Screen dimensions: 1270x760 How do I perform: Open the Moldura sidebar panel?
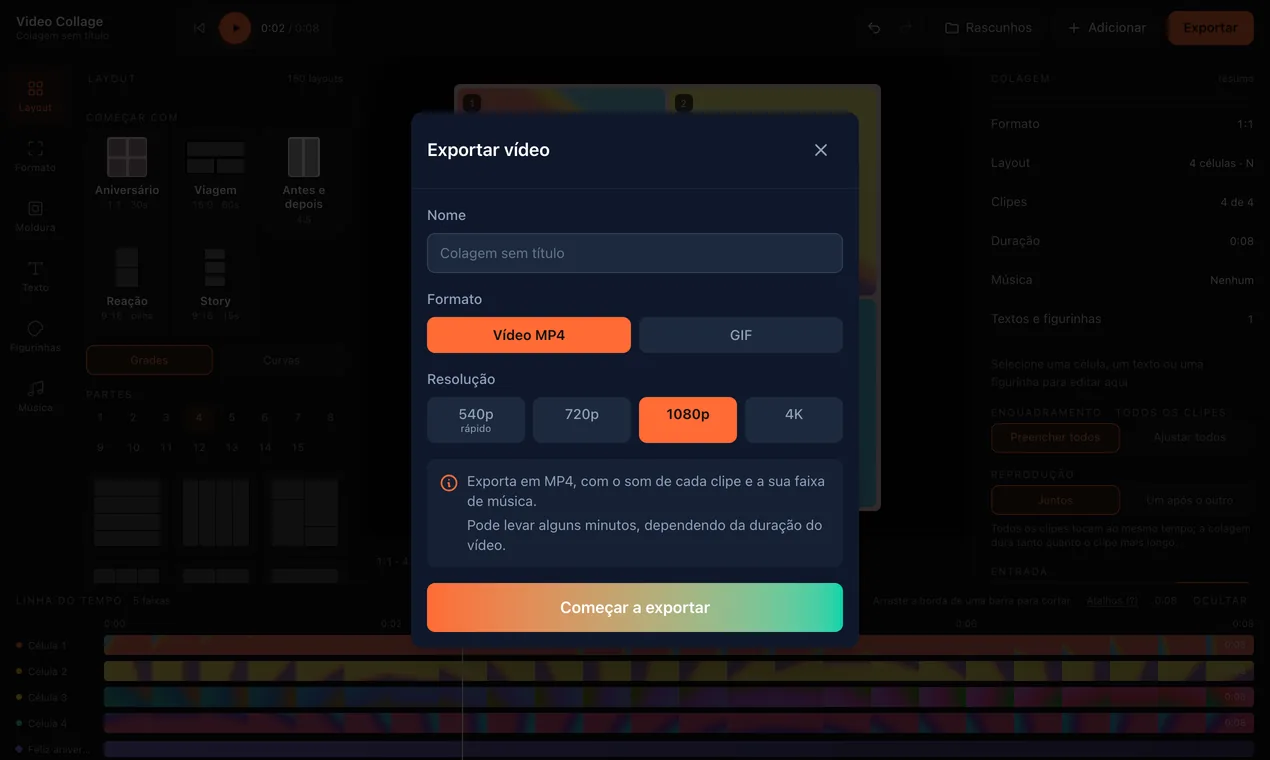coord(36,216)
